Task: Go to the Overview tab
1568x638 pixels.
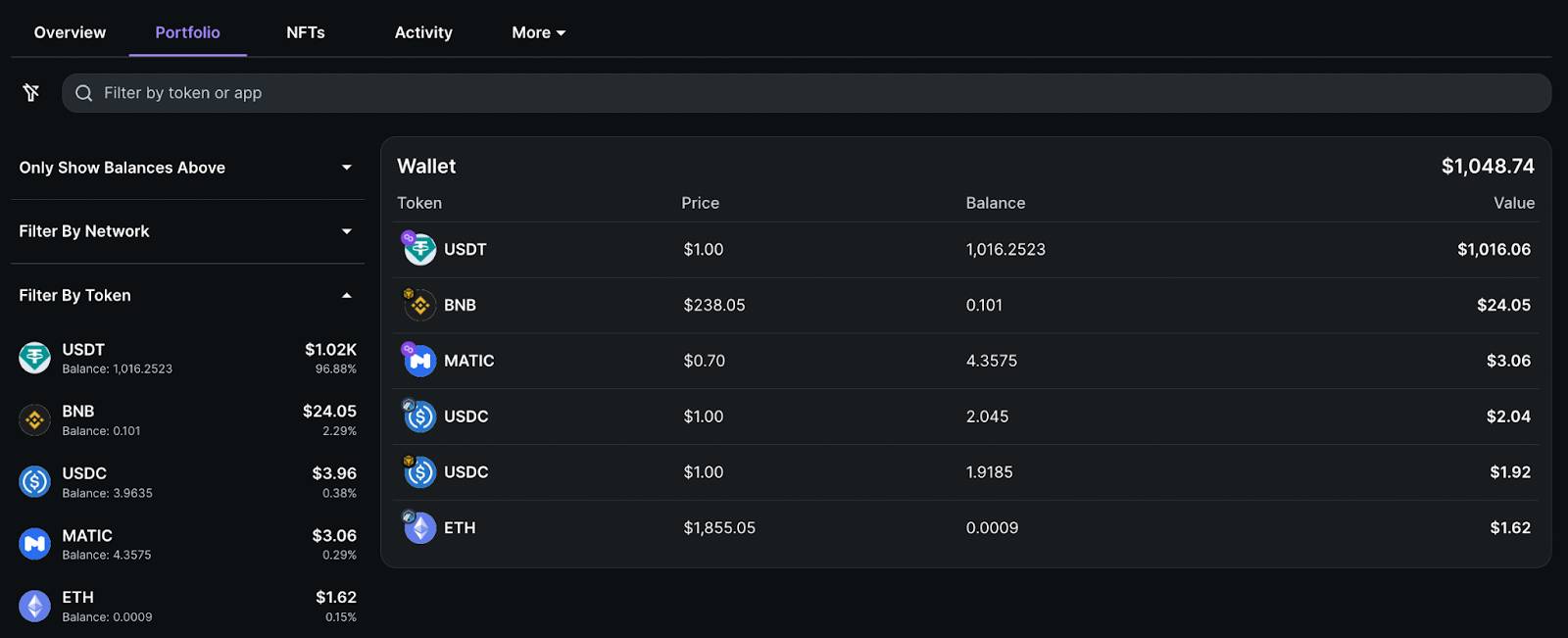Action: 70,32
